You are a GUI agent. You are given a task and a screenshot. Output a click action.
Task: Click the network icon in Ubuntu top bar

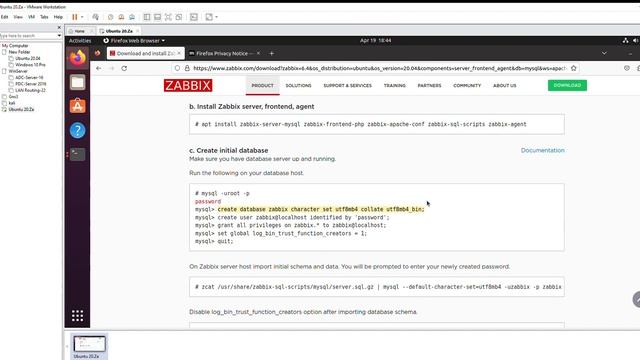[x=625, y=40]
